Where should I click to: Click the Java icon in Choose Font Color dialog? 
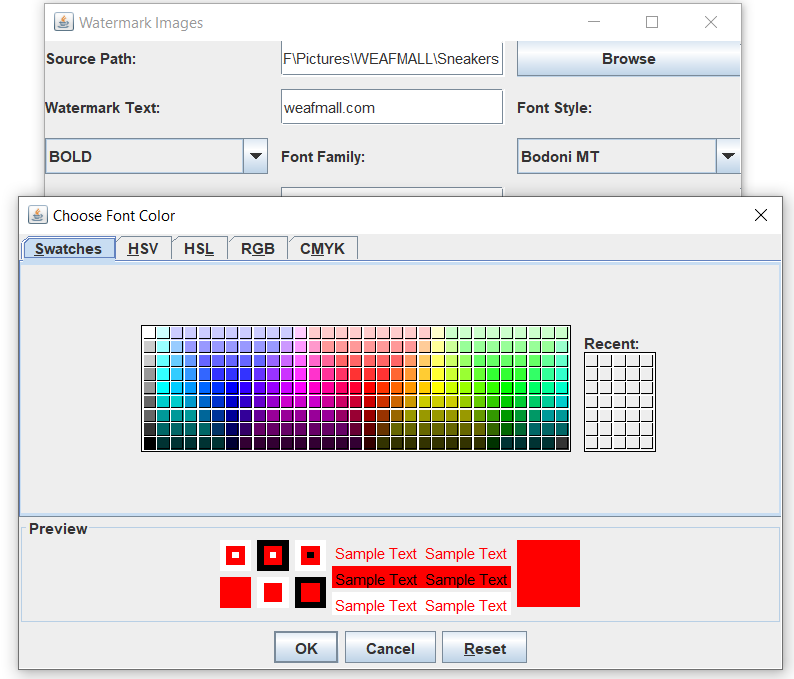pos(37,215)
